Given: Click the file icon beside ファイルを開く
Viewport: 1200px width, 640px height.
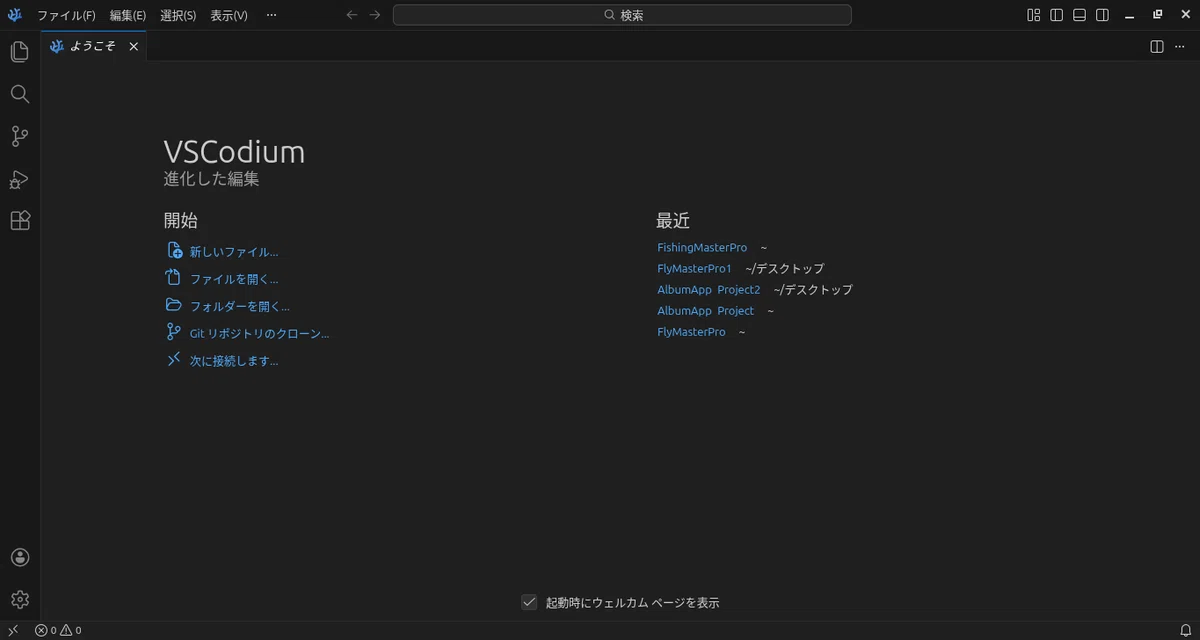Looking at the screenshot, I should pos(174,278).
